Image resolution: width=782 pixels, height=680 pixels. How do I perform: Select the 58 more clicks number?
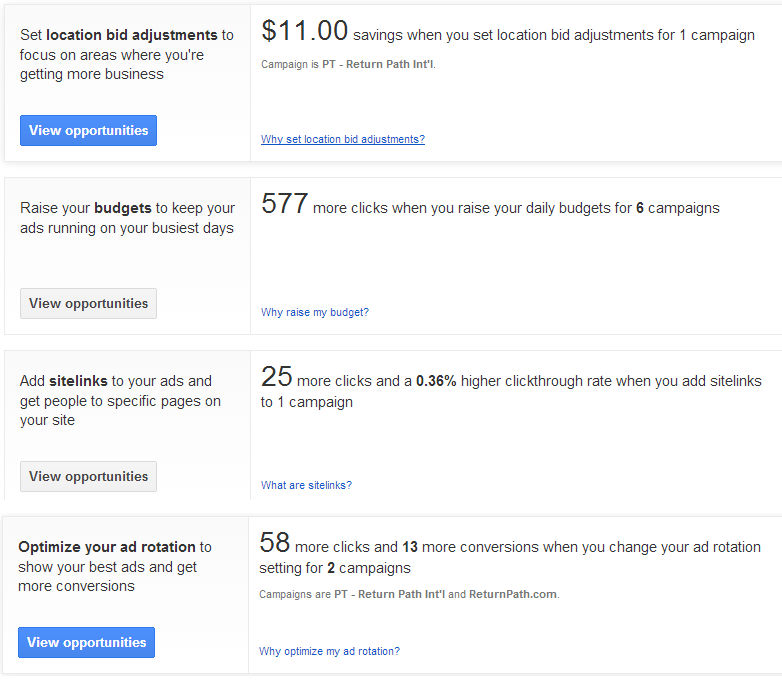[x=274, y=543]
